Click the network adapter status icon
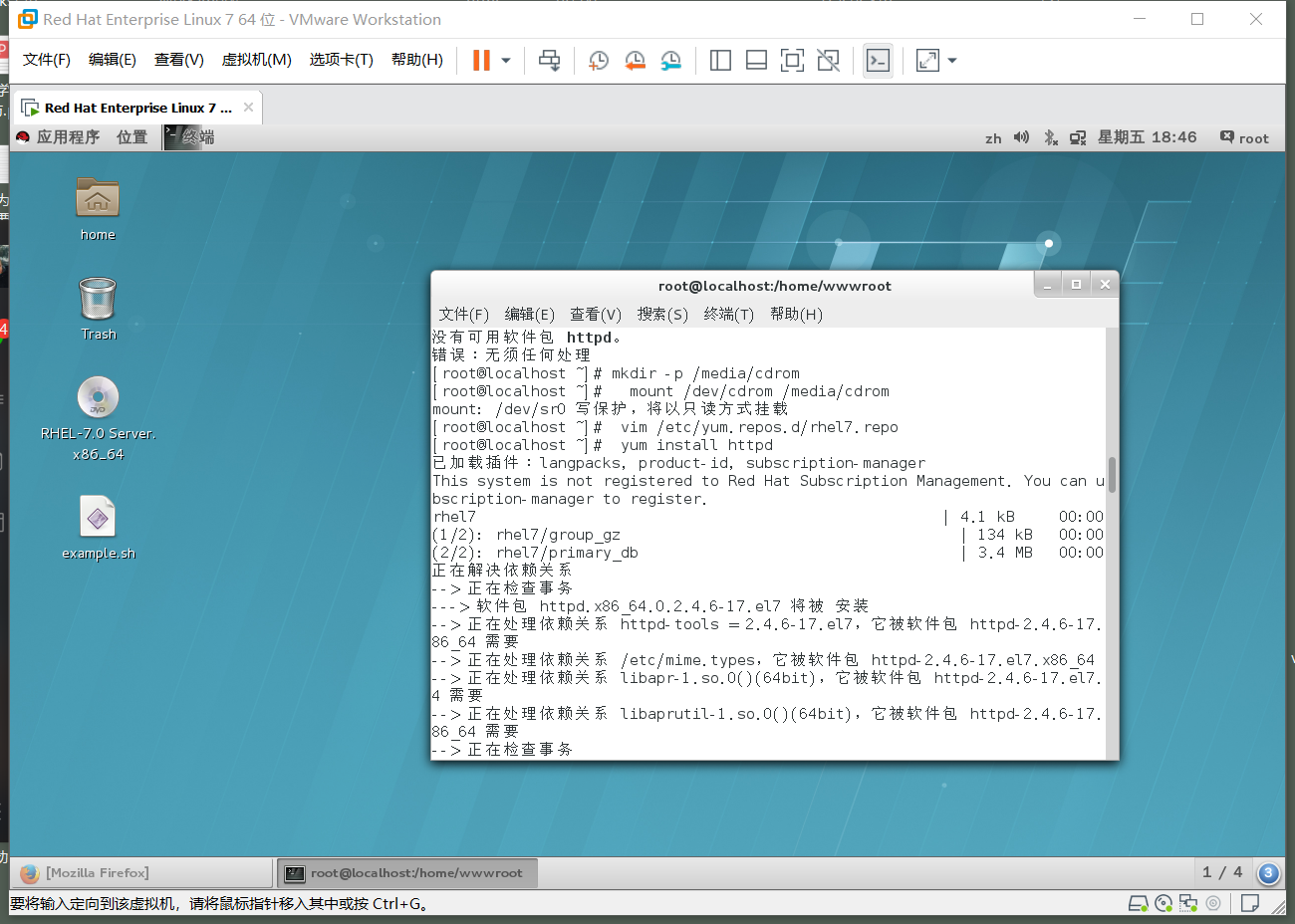This screenshot has width=1295, height=924. tap(1188, 903)
